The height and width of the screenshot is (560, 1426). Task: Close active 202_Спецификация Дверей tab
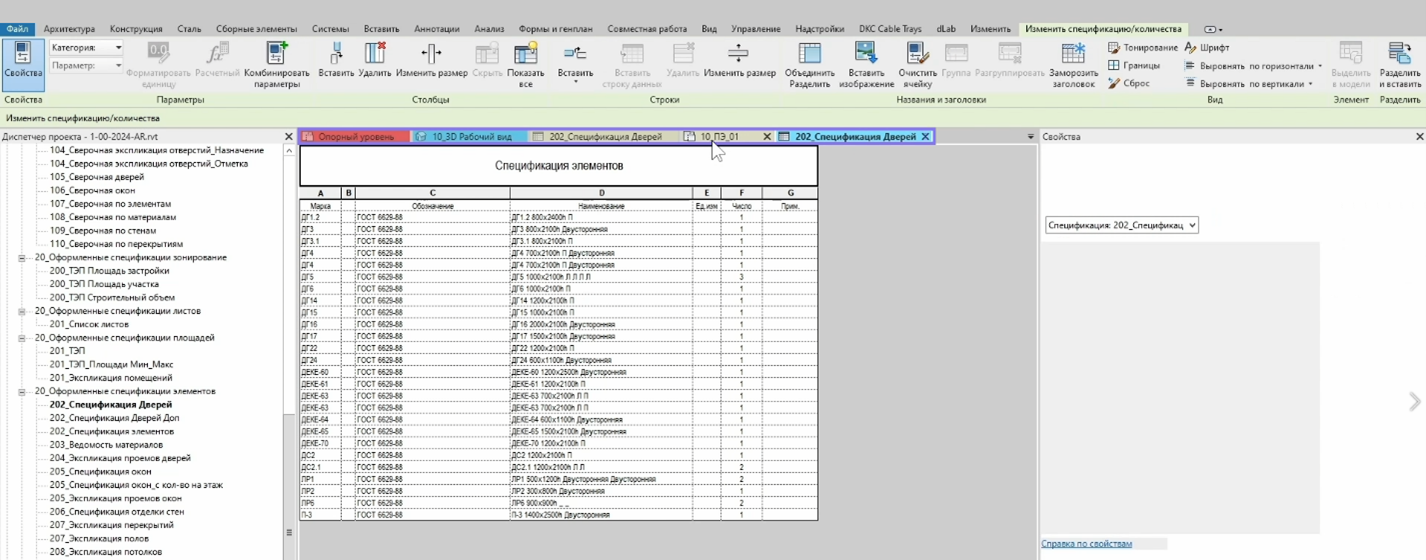pyautogui.click(x=925, y=137)
